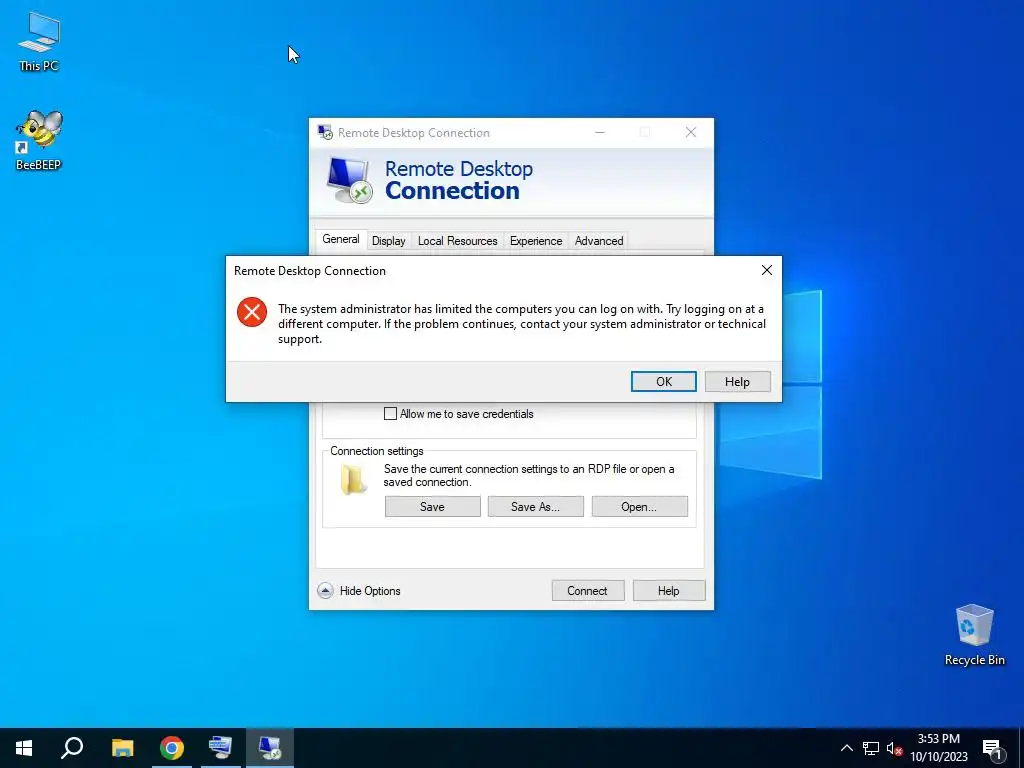Collapse options via Hide Options arrow
1024x768 pixels.
[x=325, y=590]
